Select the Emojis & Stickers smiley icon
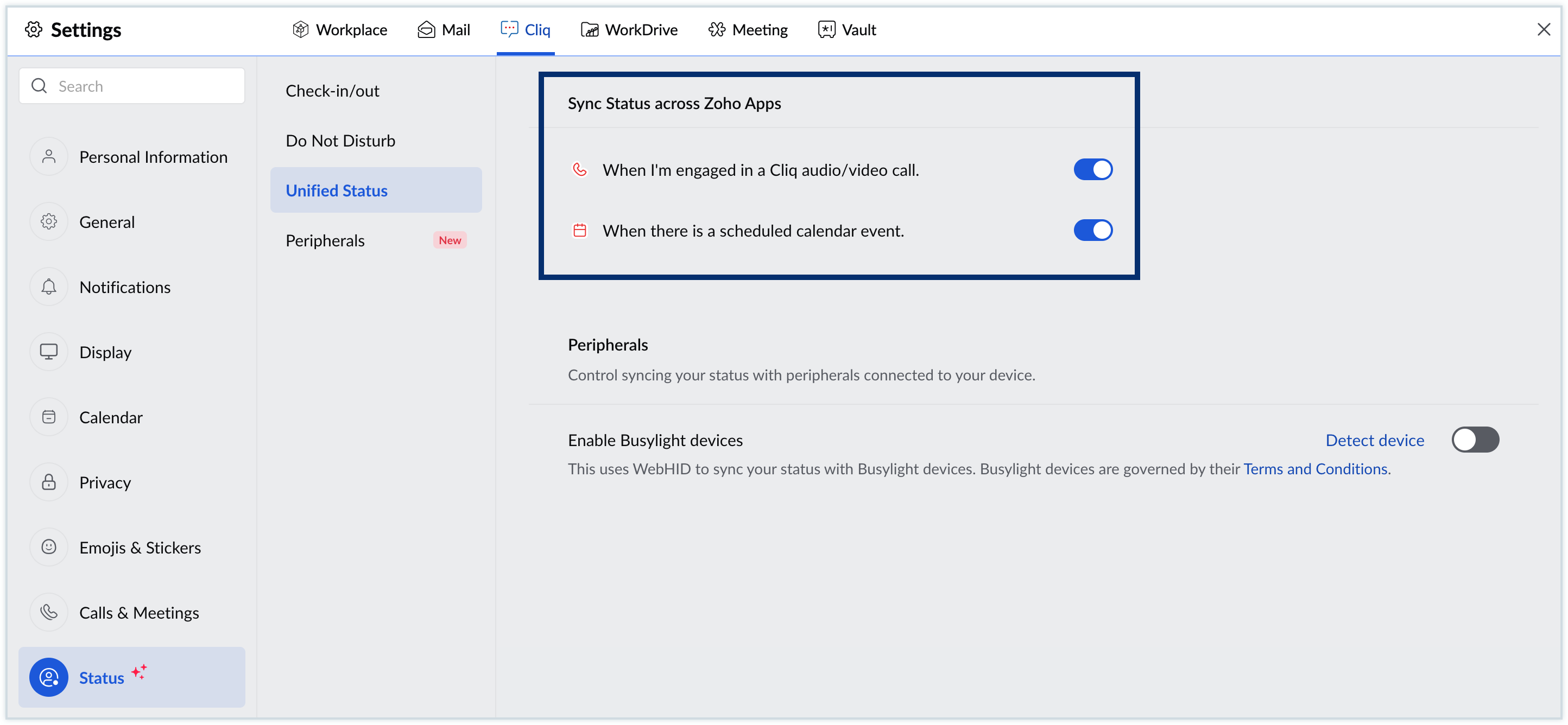The width and height of the screenshot is (1568, 725). pyautogui.click(x=49, y=547)
